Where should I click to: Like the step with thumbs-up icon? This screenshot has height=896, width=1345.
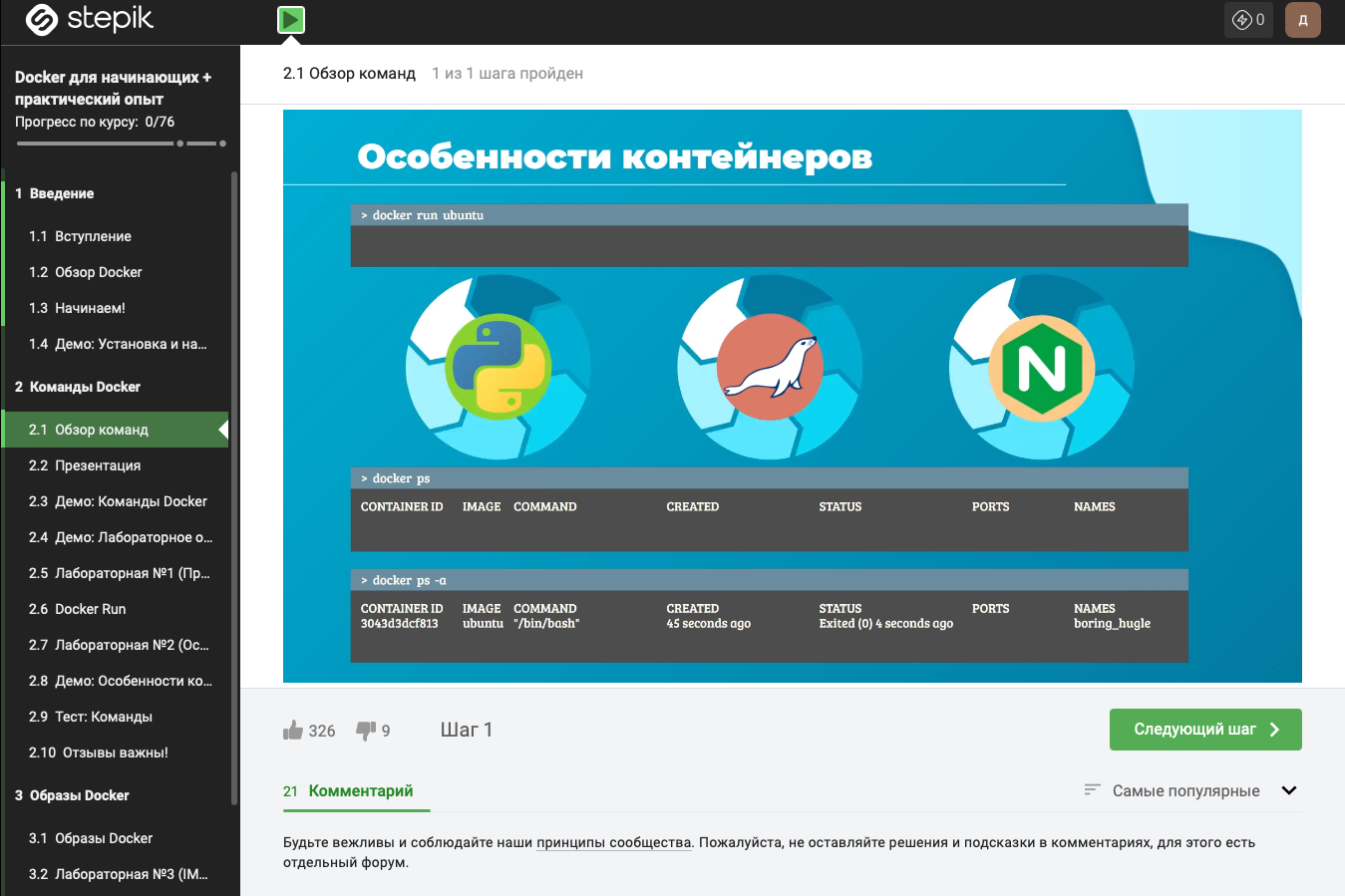pos(293,731)
